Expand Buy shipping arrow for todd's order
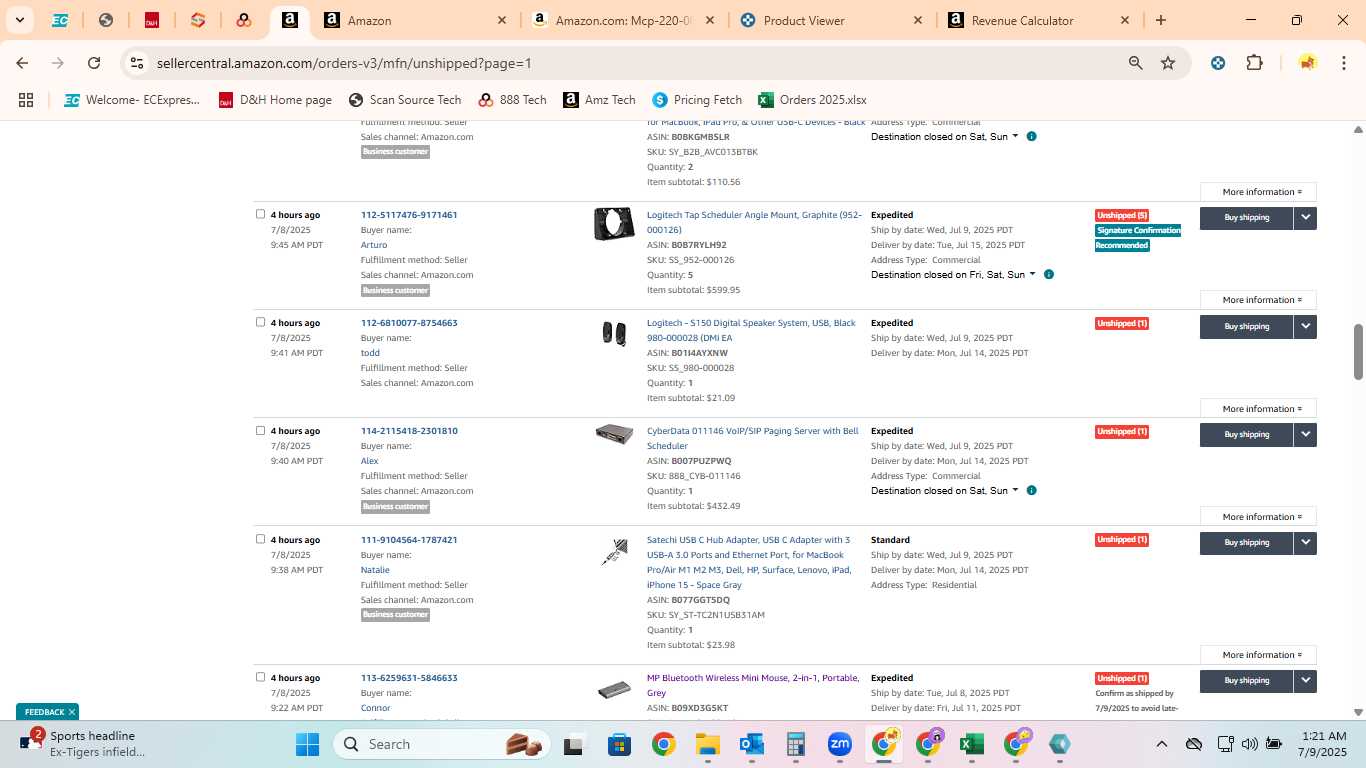 (x=1305, y=326)
